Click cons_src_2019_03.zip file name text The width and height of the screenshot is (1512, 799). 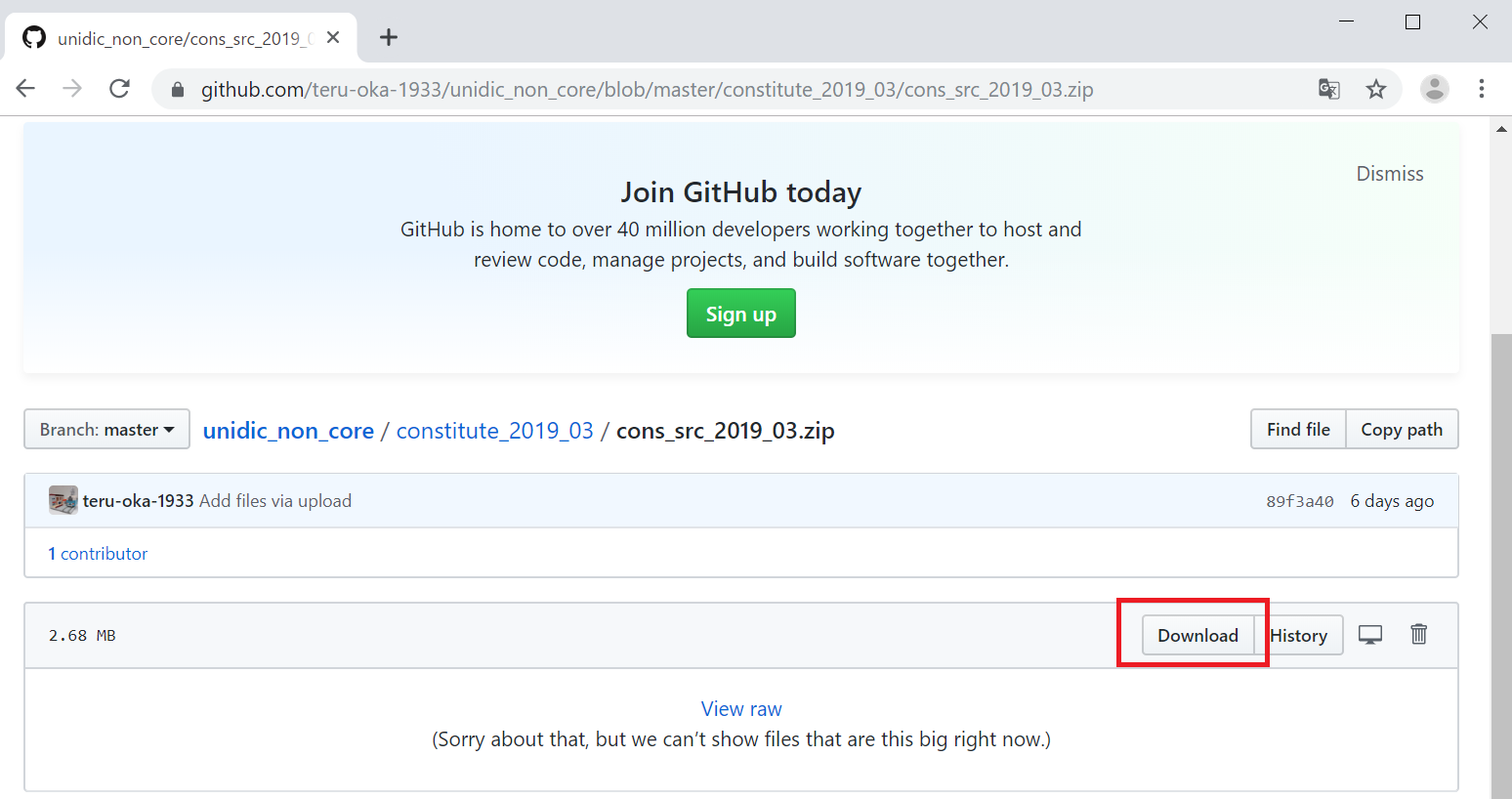[x=725, y=431]
